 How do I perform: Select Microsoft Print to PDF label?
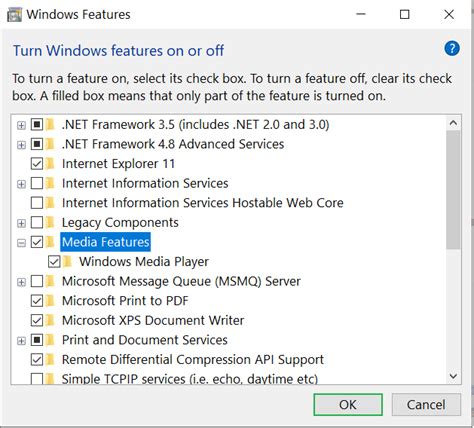pyautogui.click(x=125, y=301)
